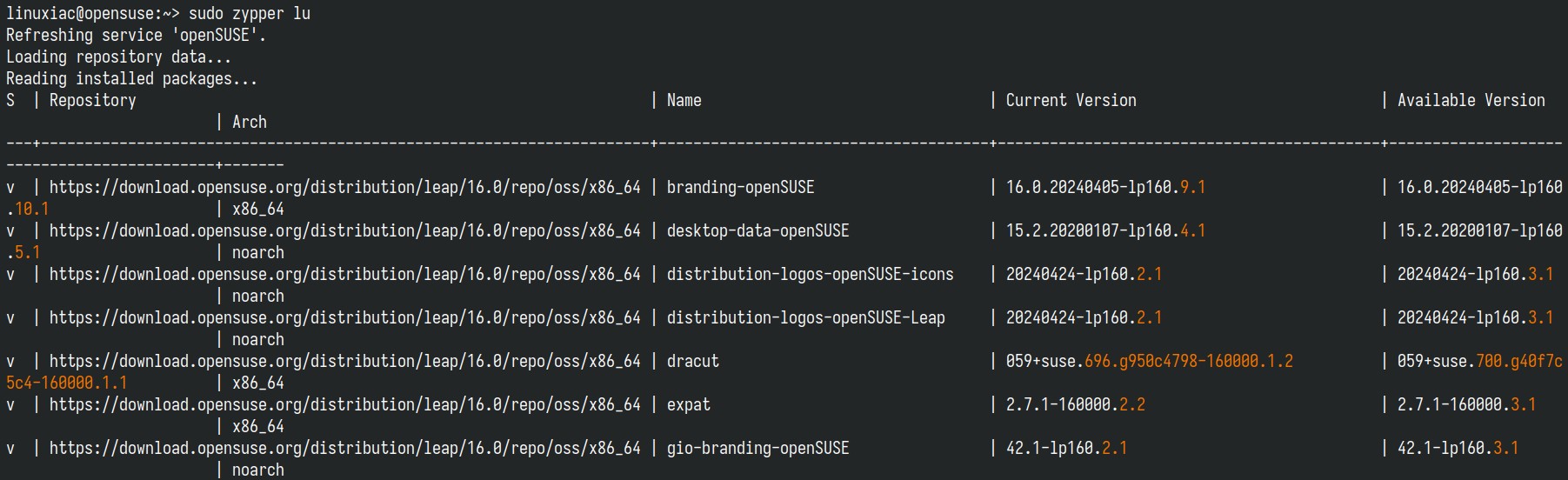Select the distribution-logos-openSUSE-icons package name
1568x480 pixels.
click(x=810, y=274)
